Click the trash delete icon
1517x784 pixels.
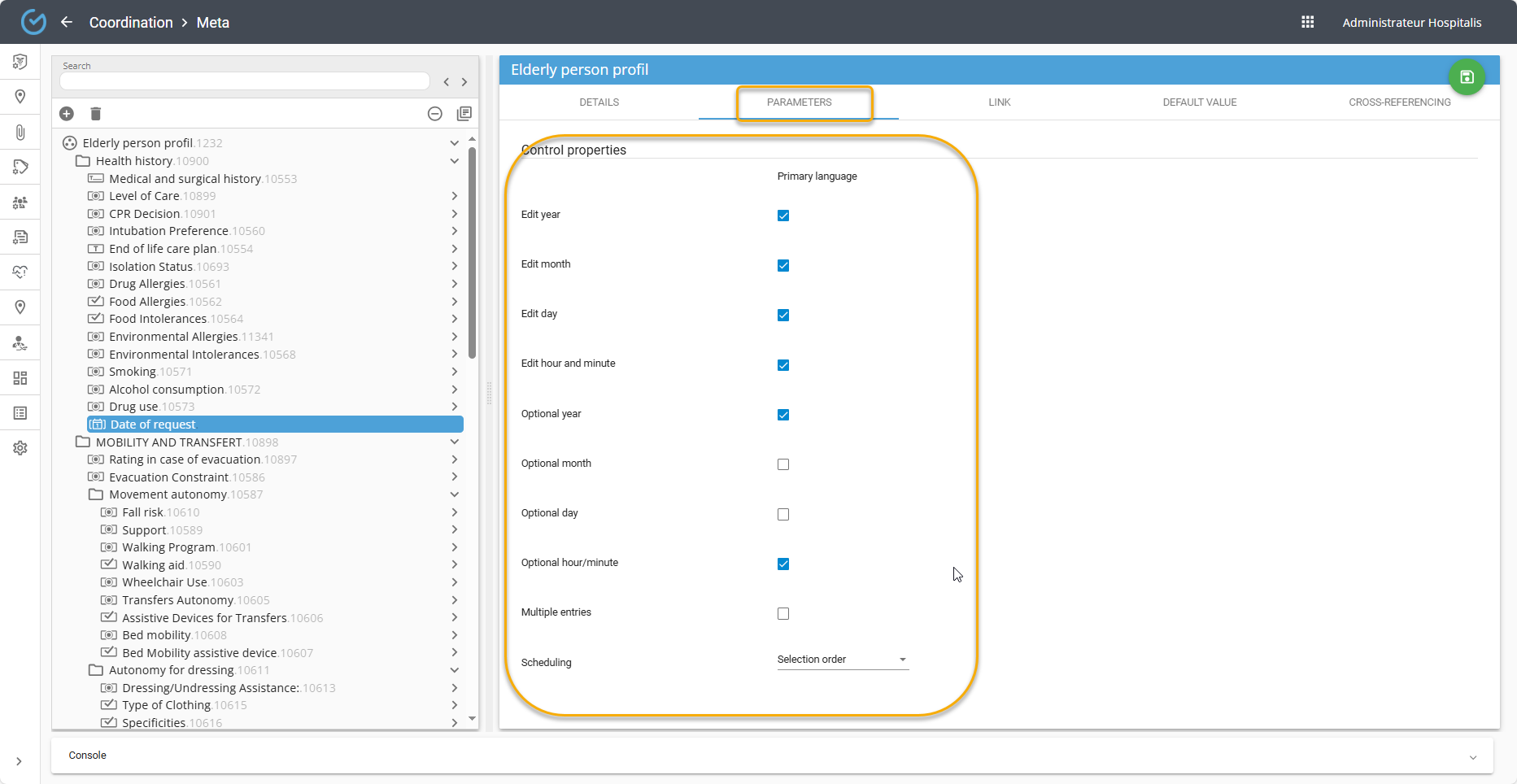coord(95,114)
